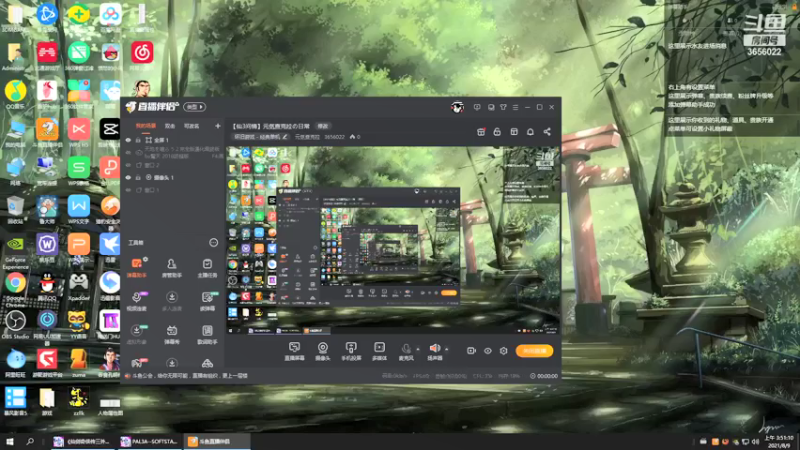Viewport: 800px width, 450px height.
Task: Toggle visibility of 窗口 1 source
Action: (128, 190)
